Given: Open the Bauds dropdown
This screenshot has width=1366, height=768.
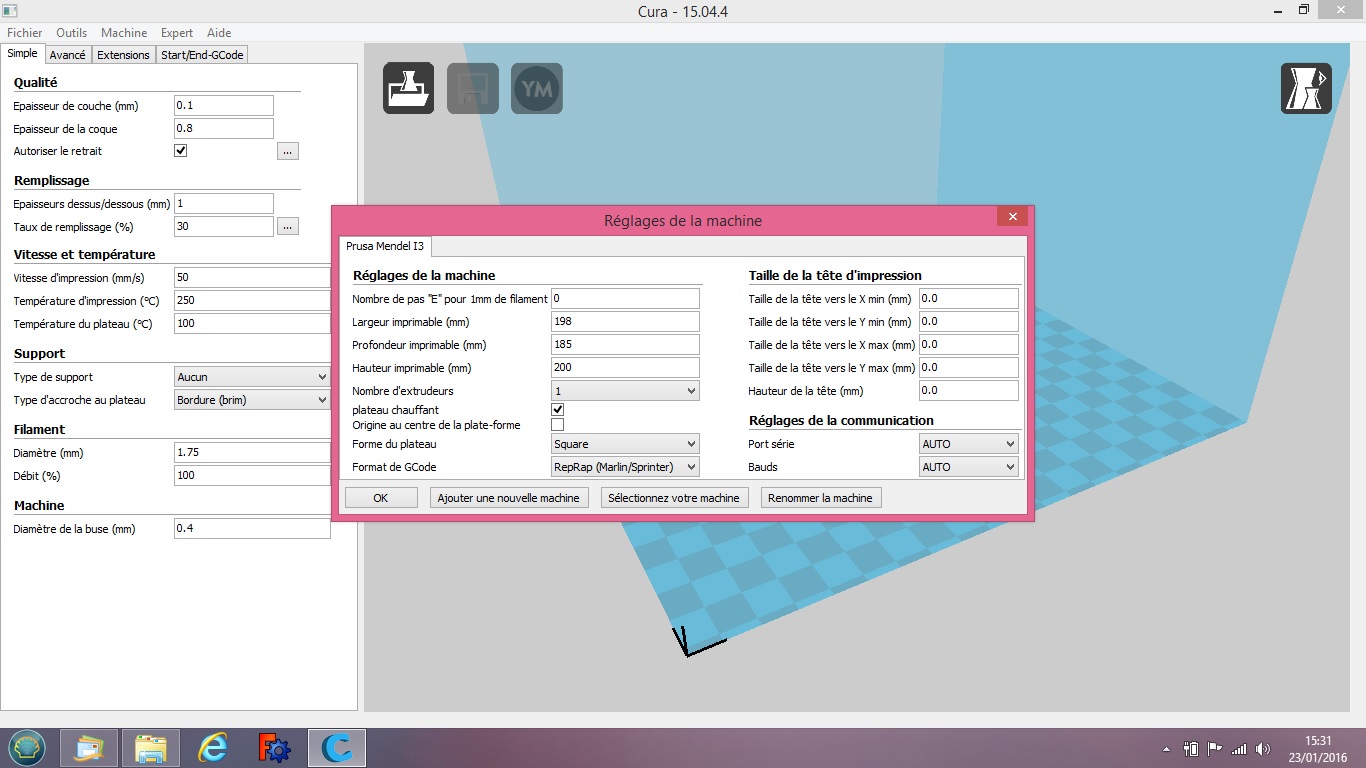Looking at the screenshot, I should pyautogui.click(x=968, y=467).
